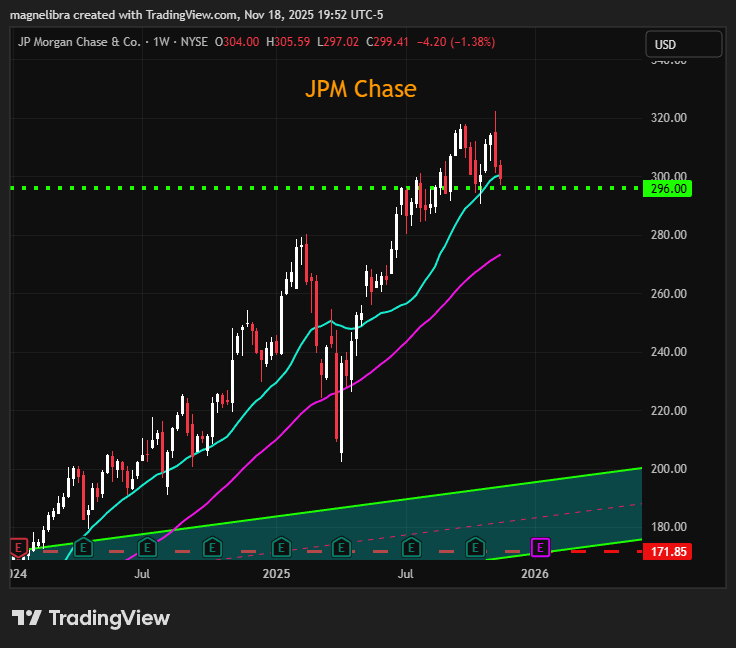Click the 2025 time axis label
This screenshot has height=648, width=736.
[x=276, y=574]
